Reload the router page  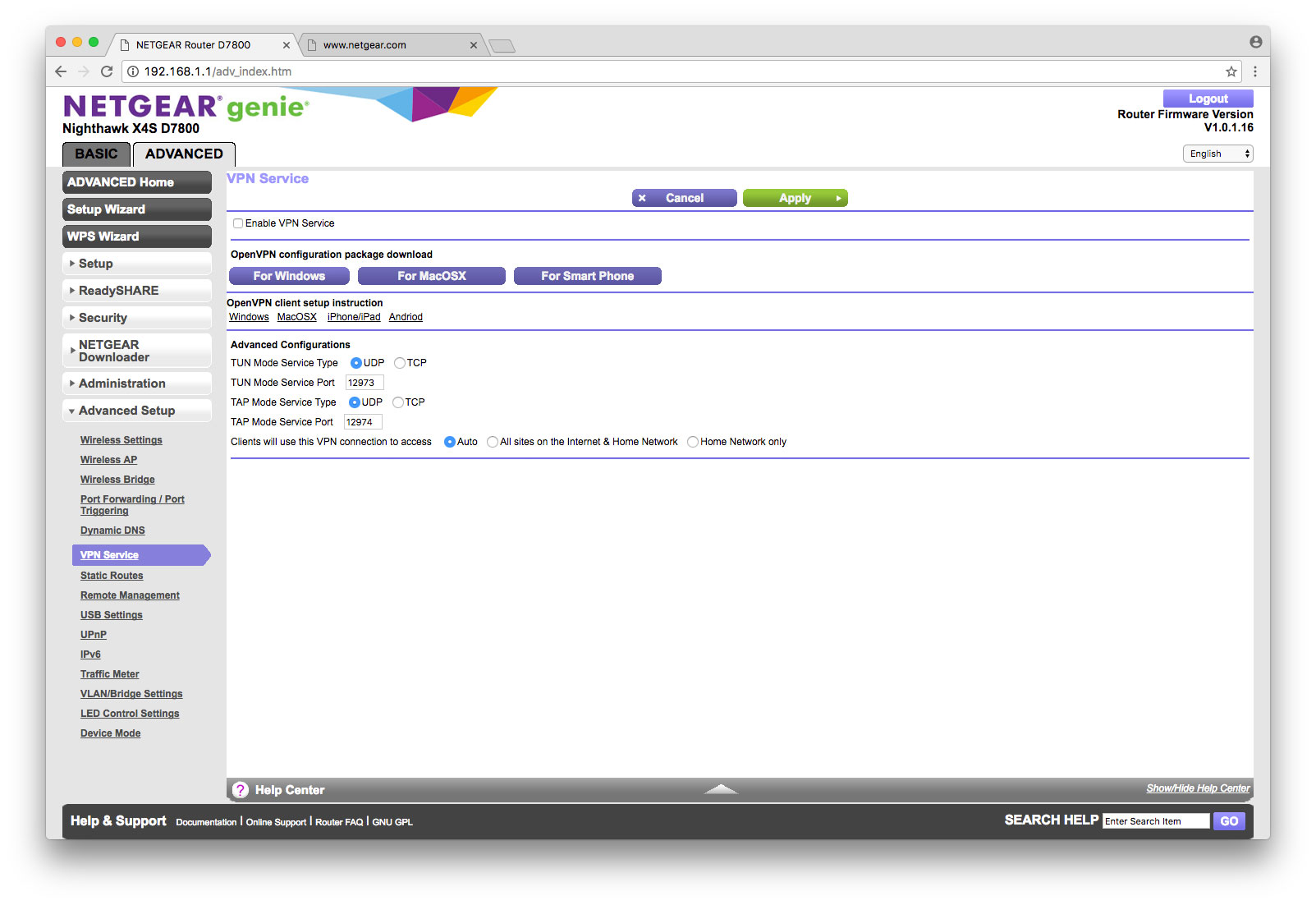coord(107,71)
